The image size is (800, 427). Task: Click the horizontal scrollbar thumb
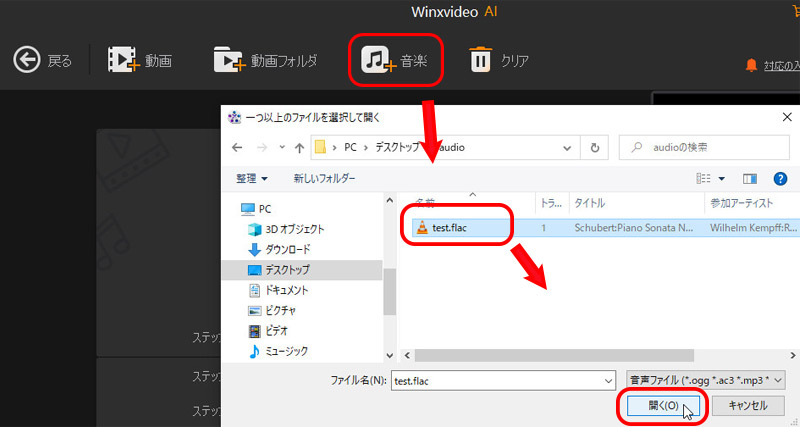(554, 355)
